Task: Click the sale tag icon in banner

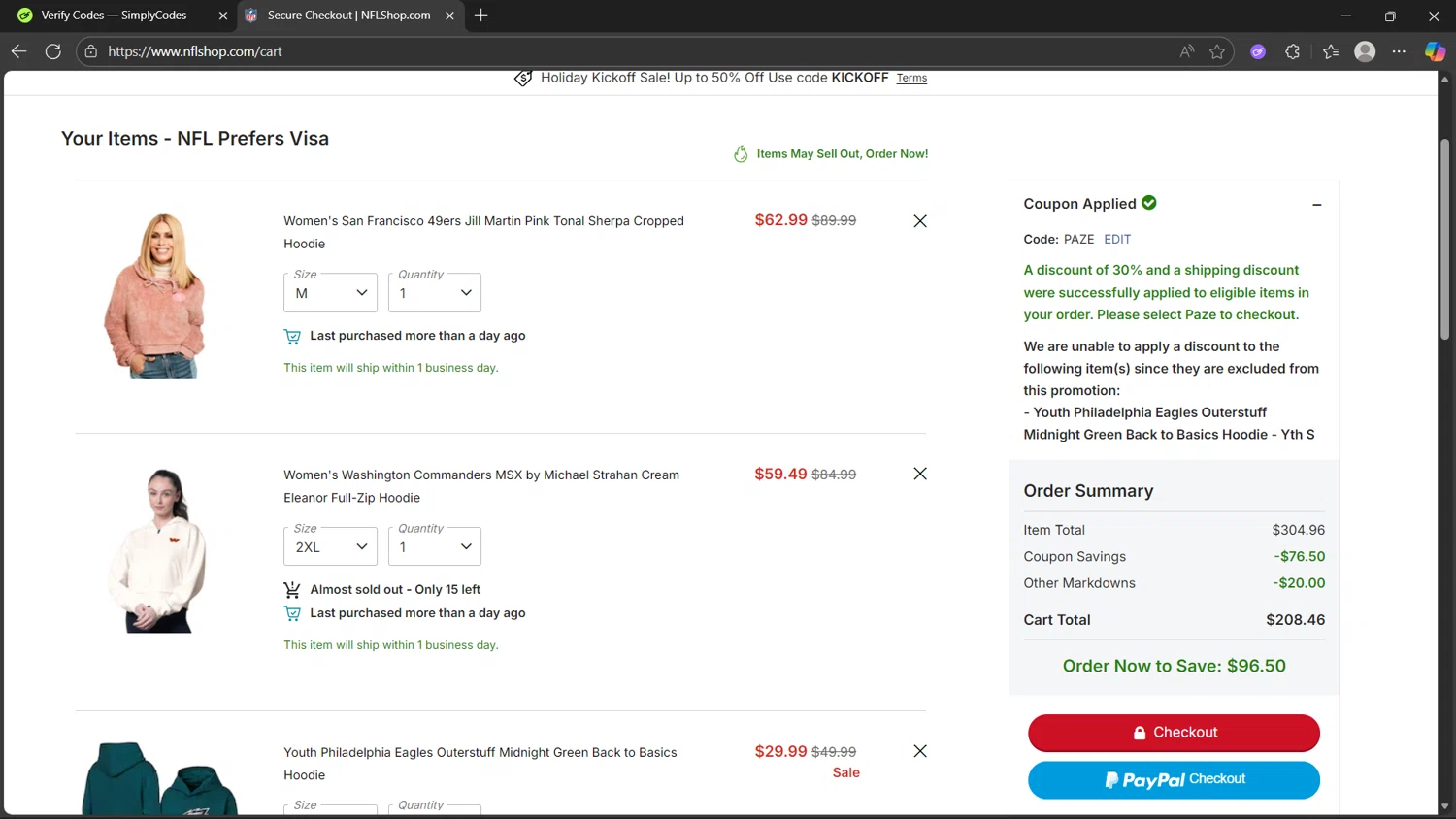Action: (523, 78)
